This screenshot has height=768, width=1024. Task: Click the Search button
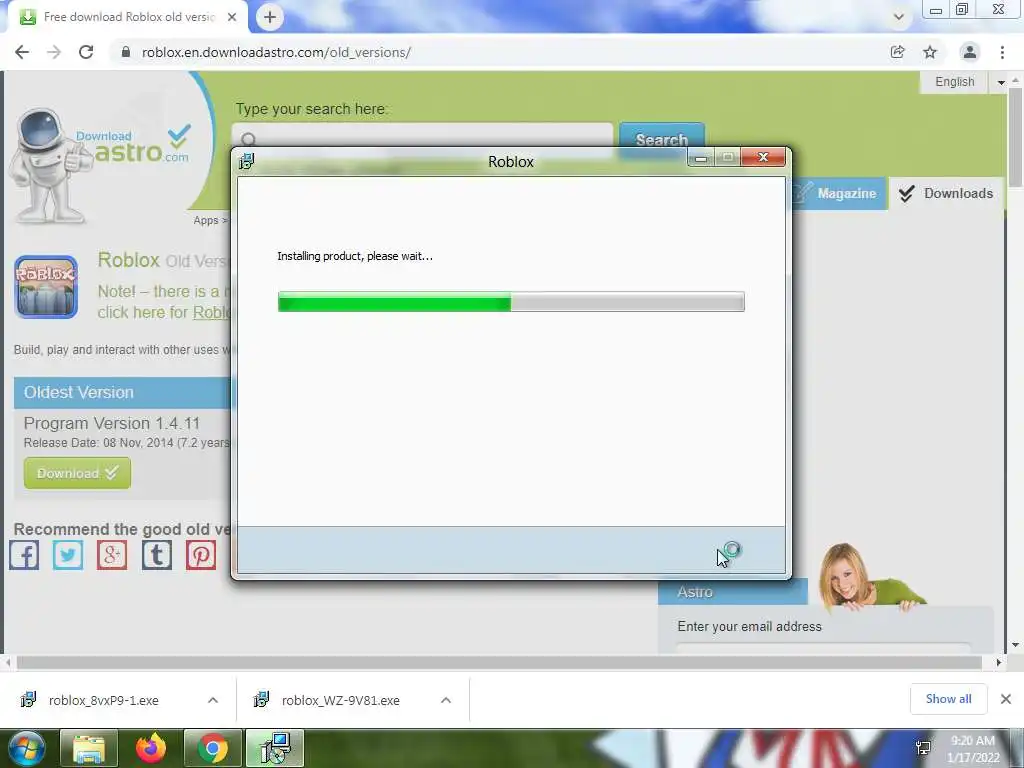click(662, 140)
